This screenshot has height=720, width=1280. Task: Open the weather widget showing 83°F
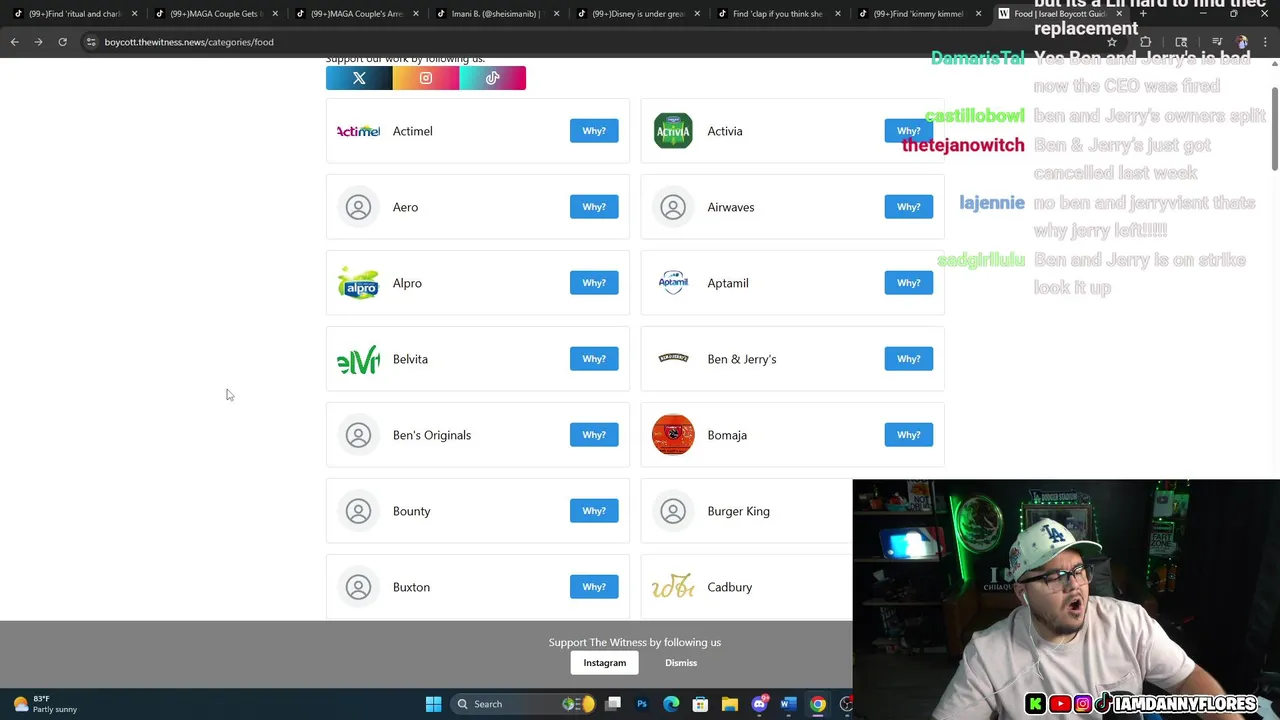pos(46,704)
